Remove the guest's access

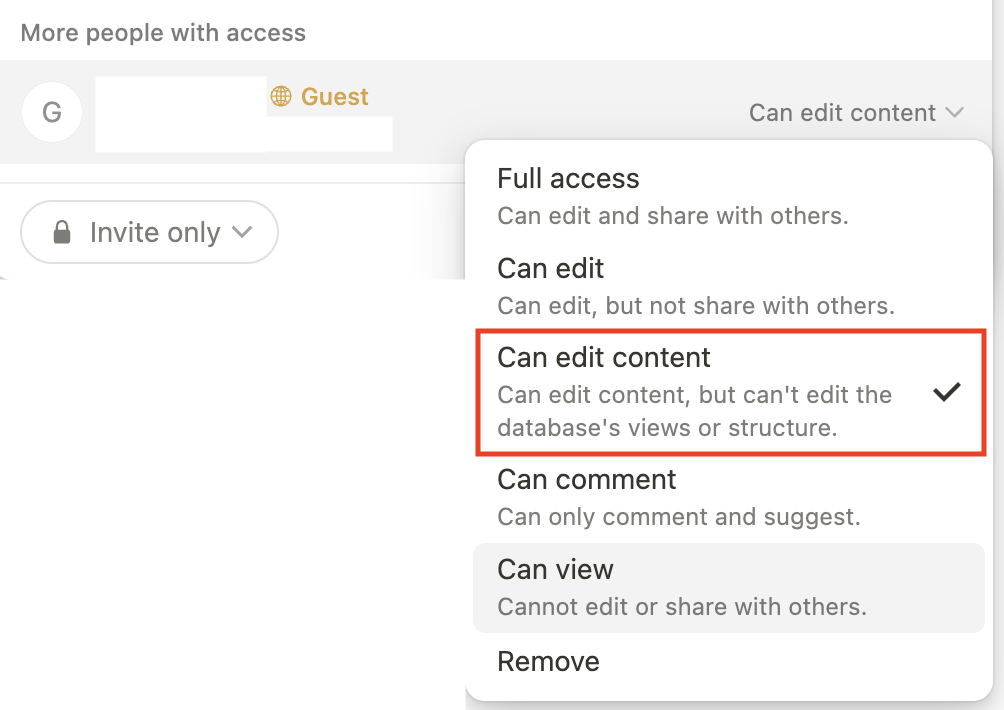548,661
